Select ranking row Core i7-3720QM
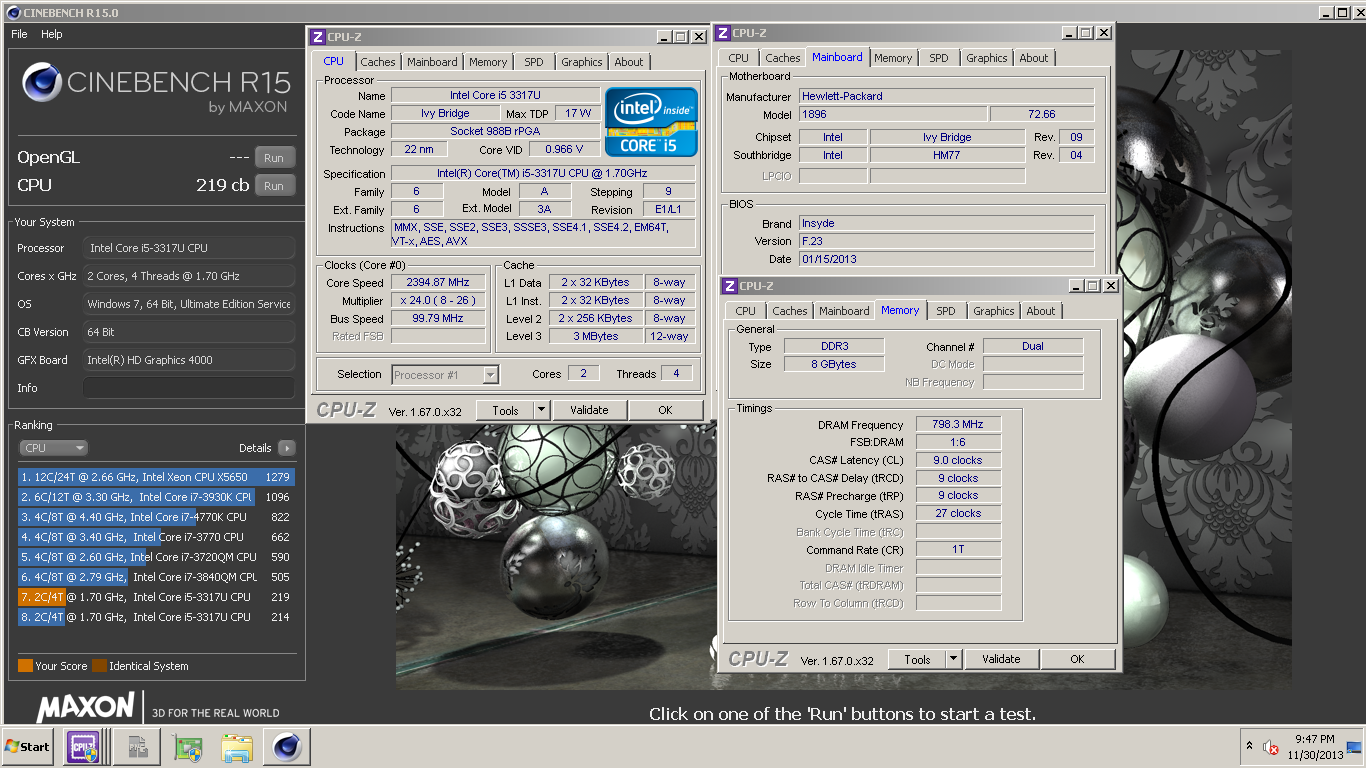The image size is (1366, 768). 156,557
